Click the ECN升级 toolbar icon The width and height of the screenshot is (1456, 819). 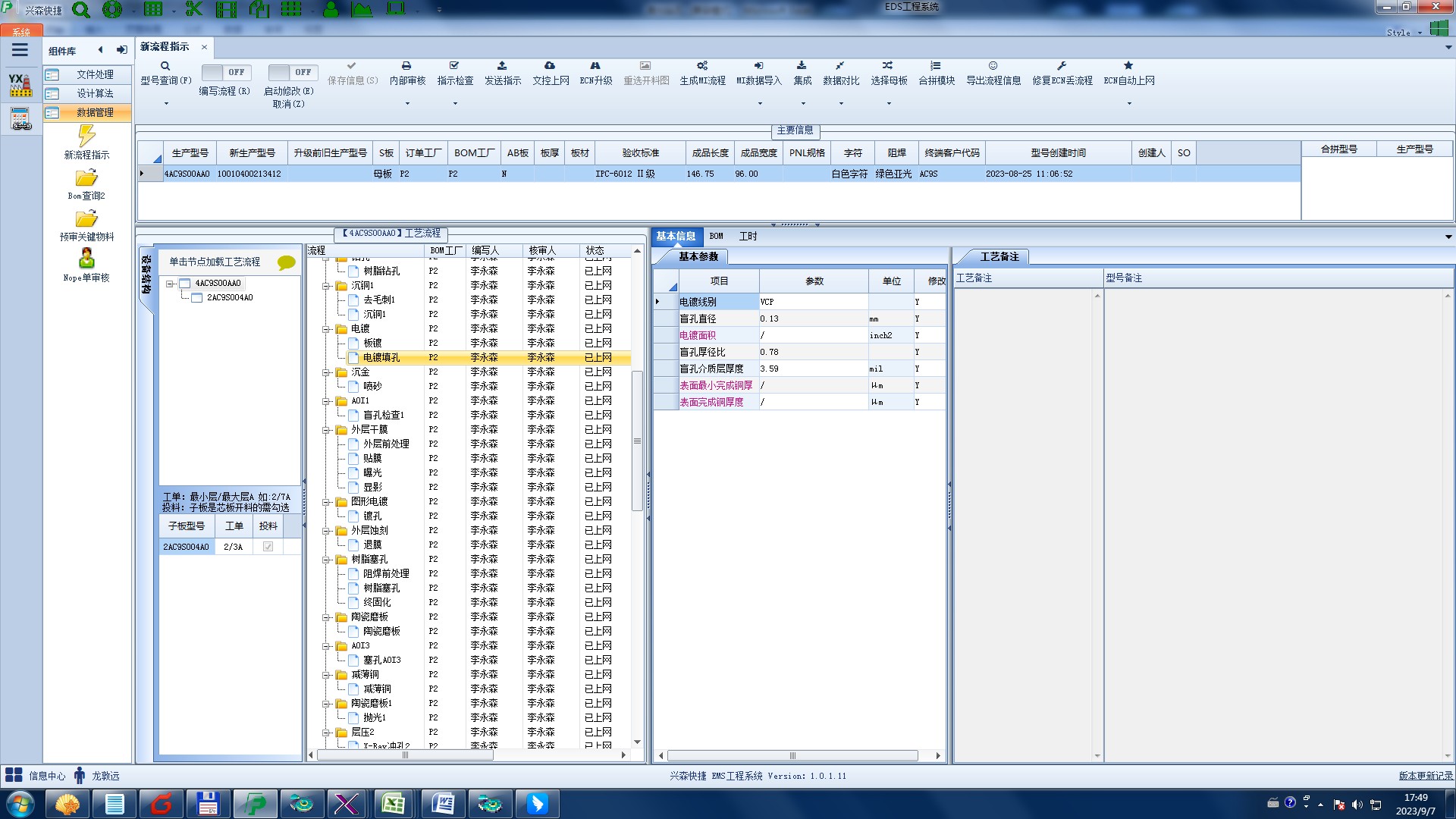(595, 66)
